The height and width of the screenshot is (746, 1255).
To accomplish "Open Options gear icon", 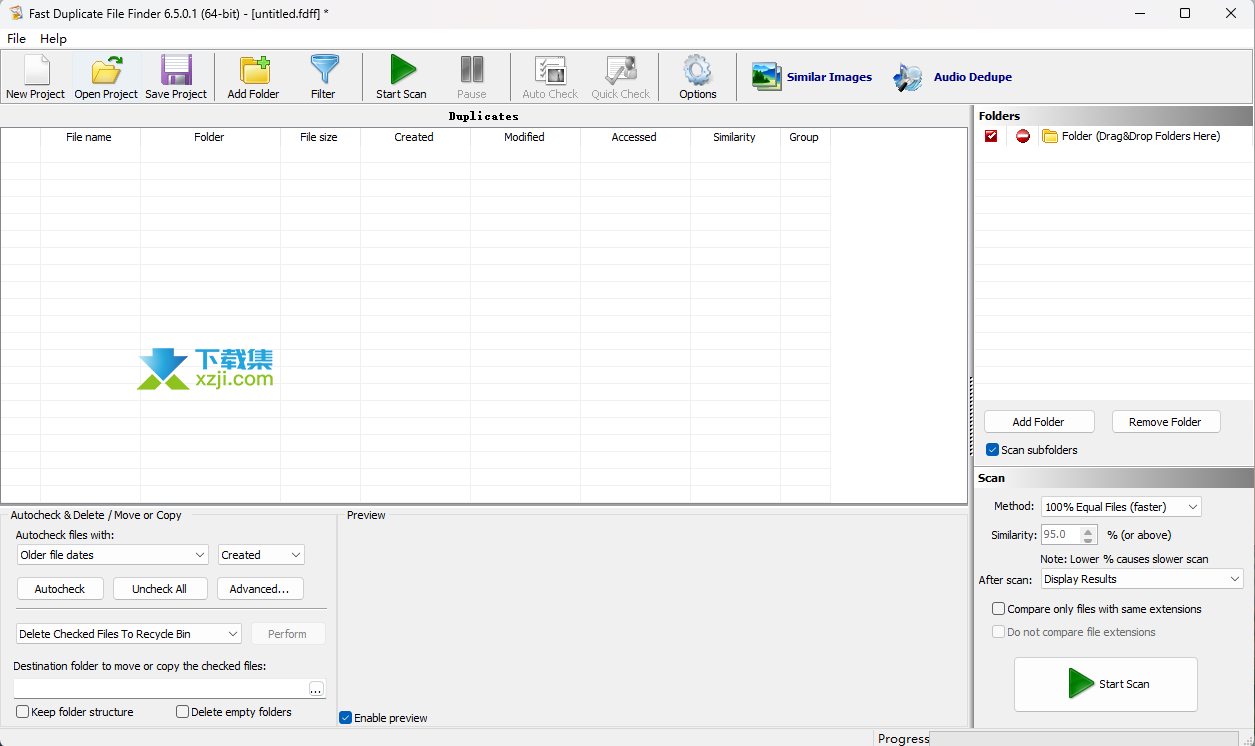I will tap(697, 71).
